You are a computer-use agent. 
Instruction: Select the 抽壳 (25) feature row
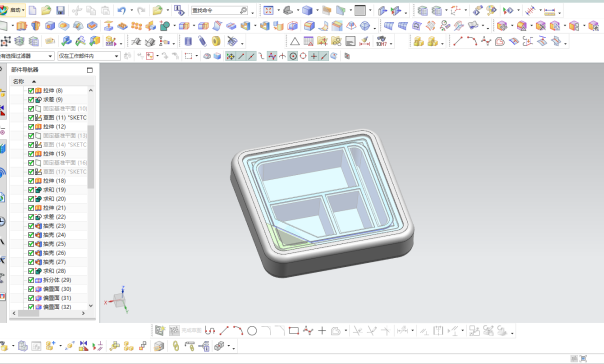coord(54,244)
